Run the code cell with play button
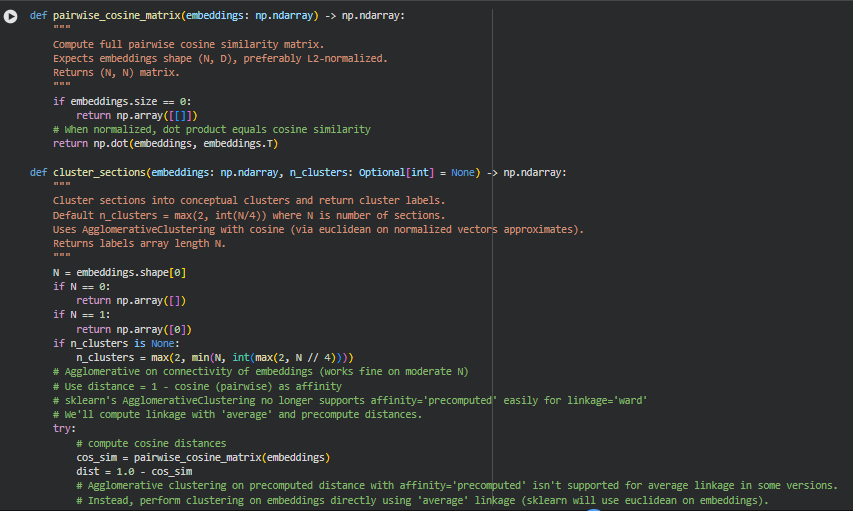The image size is (853, 511). [x=12, y=17]
